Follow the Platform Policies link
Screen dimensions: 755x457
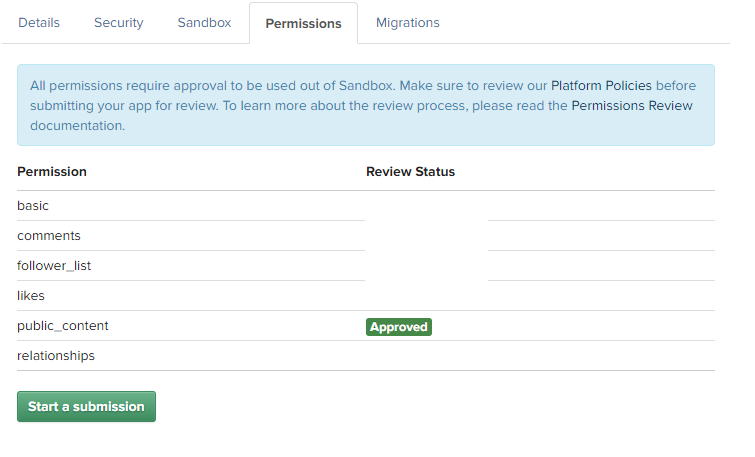click(601, 86)
